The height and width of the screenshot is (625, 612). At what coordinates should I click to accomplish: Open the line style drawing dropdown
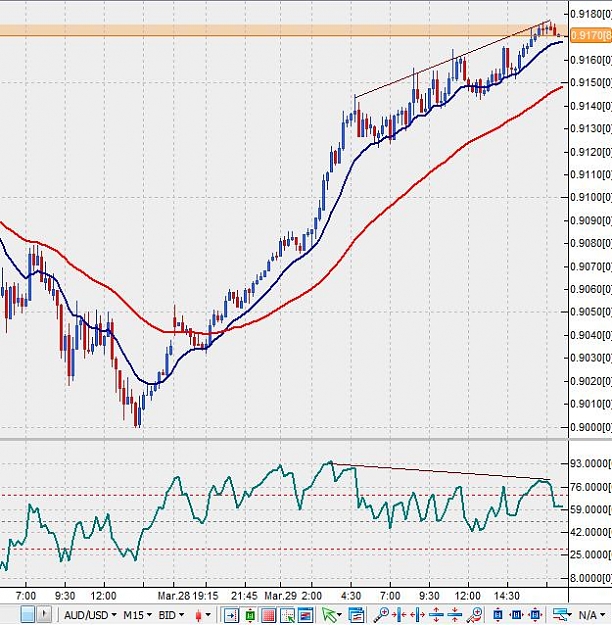click(x=562, y=615)
